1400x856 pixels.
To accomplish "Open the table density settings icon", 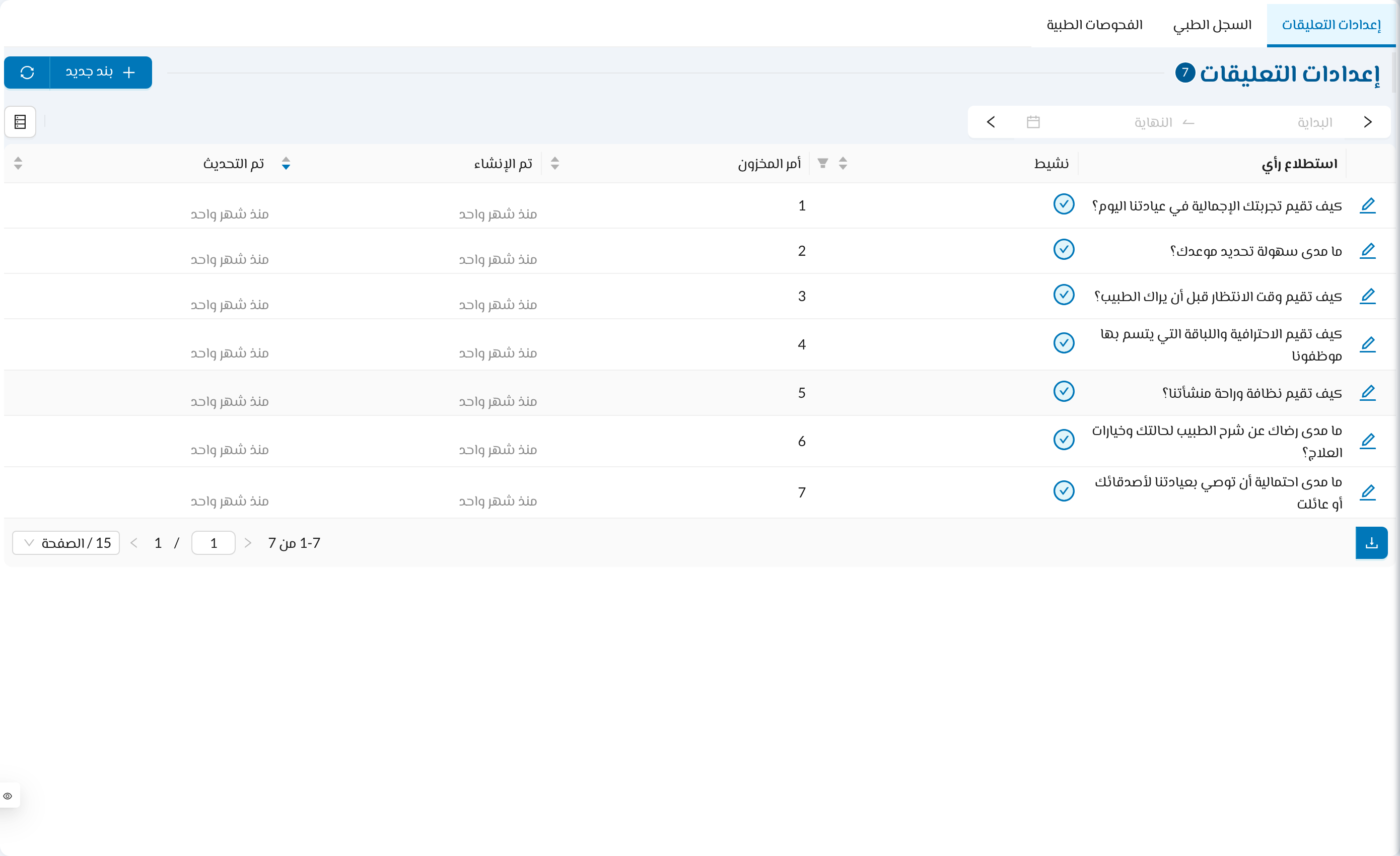I will click(x=21, y=121).
